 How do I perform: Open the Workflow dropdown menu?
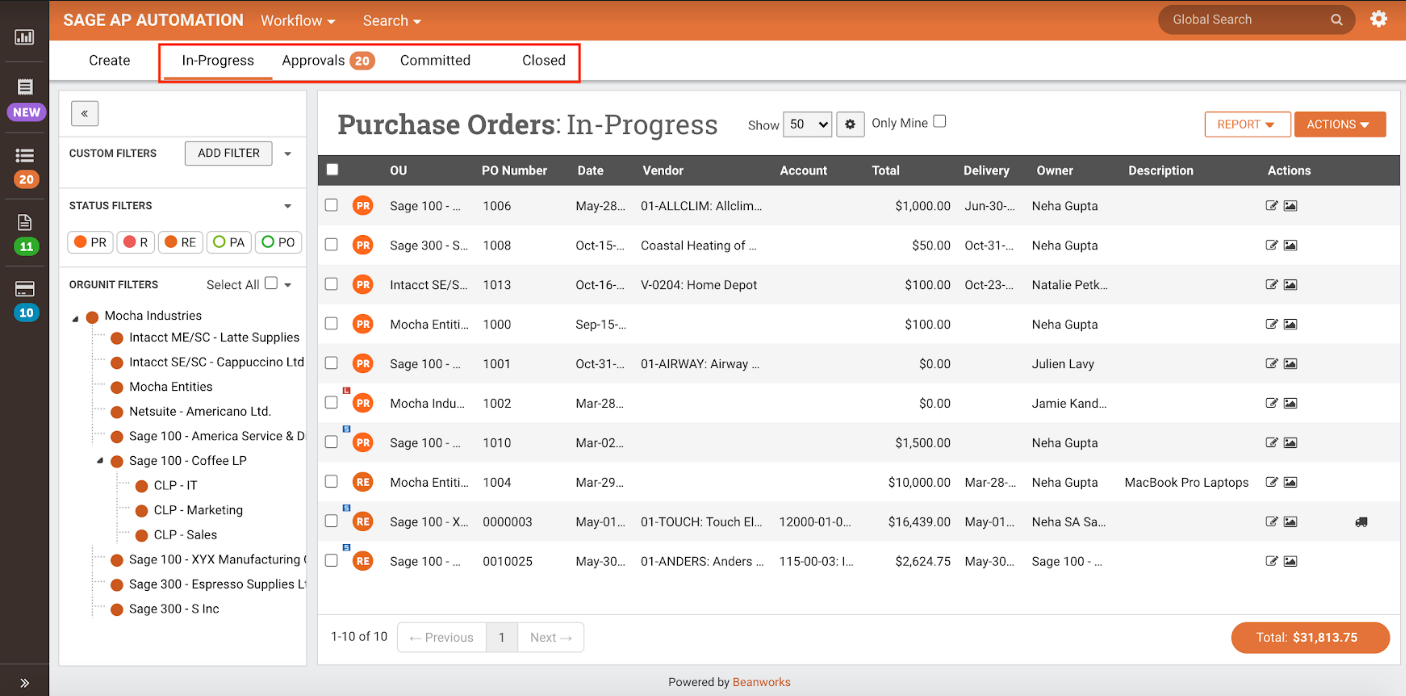[298, 20]
